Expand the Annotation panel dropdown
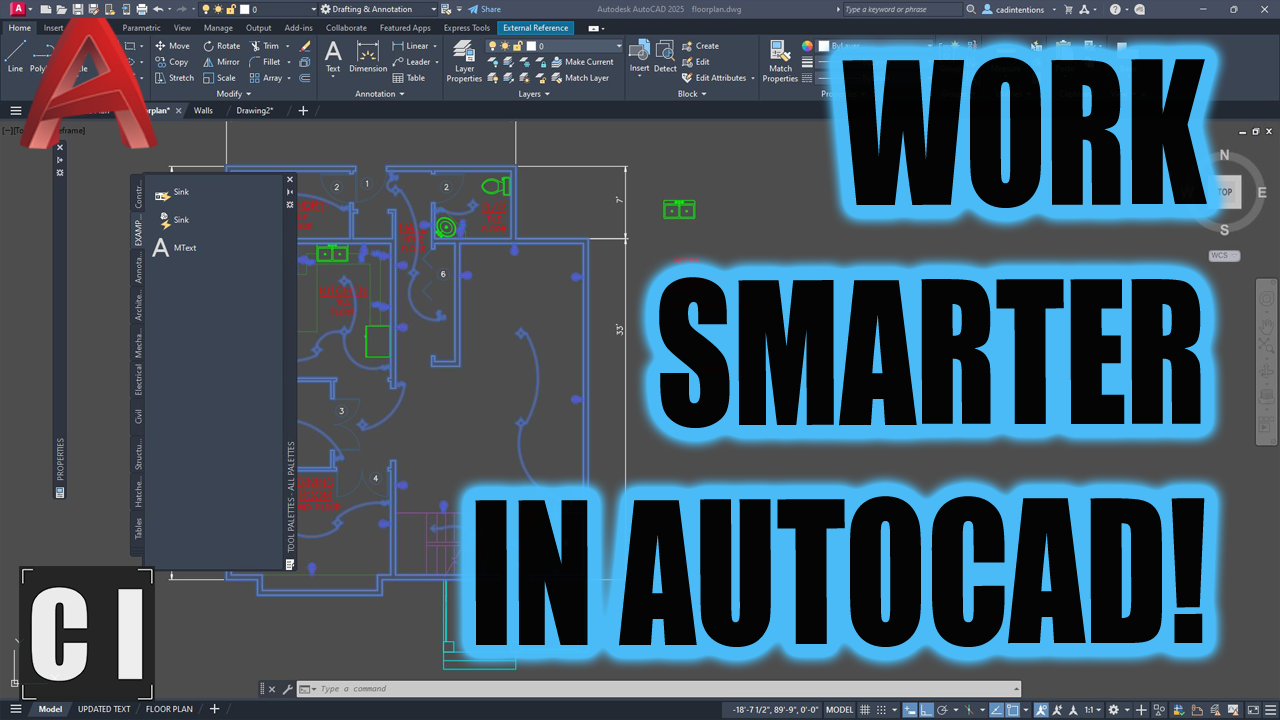The width and height of the screenshot is (1280, 720). 380,94
